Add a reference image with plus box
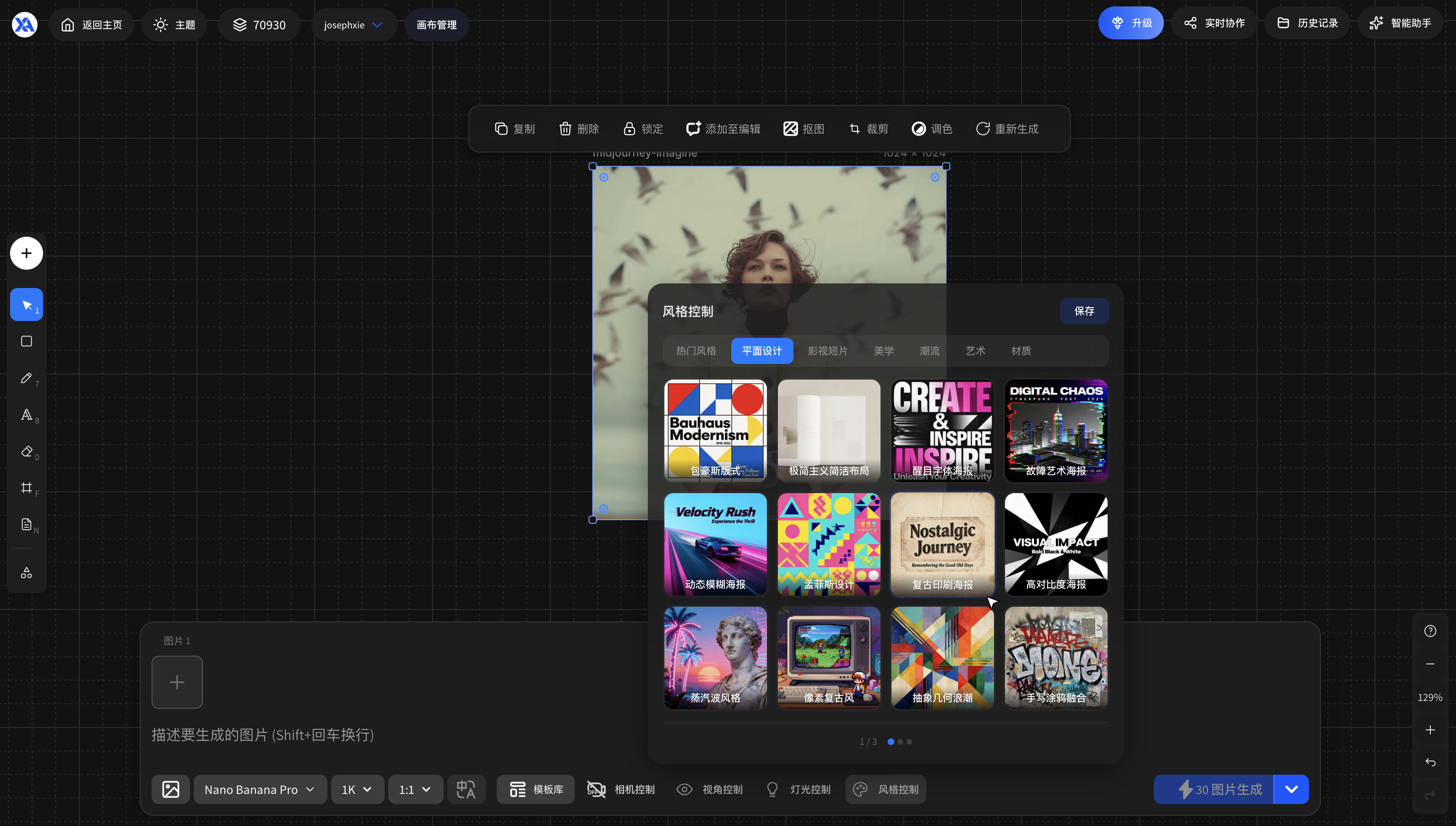The height and width of the screenshot is (826, 1456). point(177,682)
